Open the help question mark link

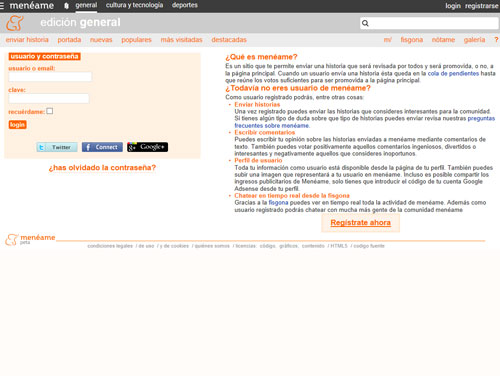tap(496, 40)
